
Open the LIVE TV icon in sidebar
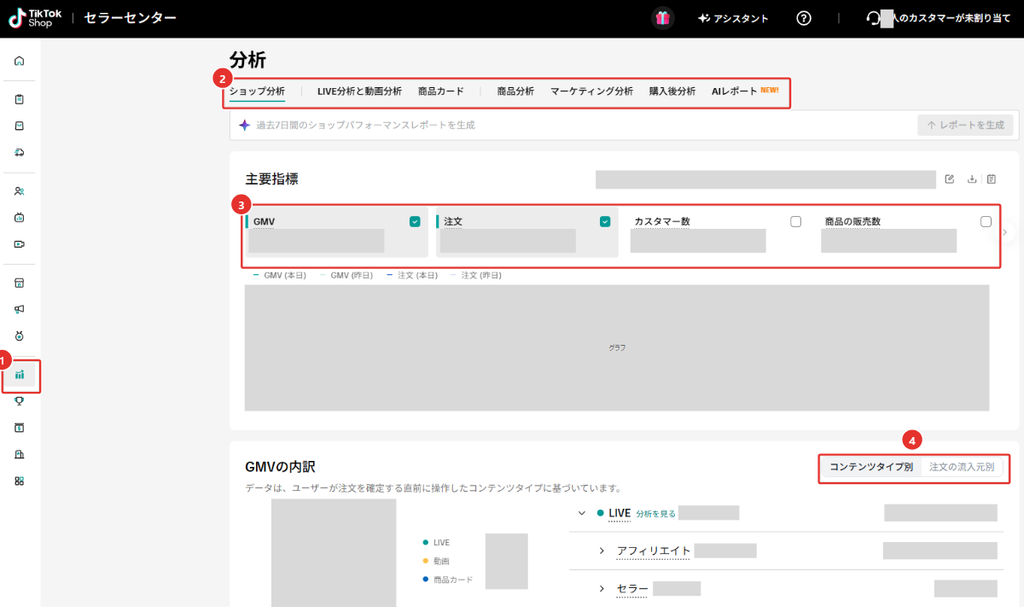(x=19, y=218)
